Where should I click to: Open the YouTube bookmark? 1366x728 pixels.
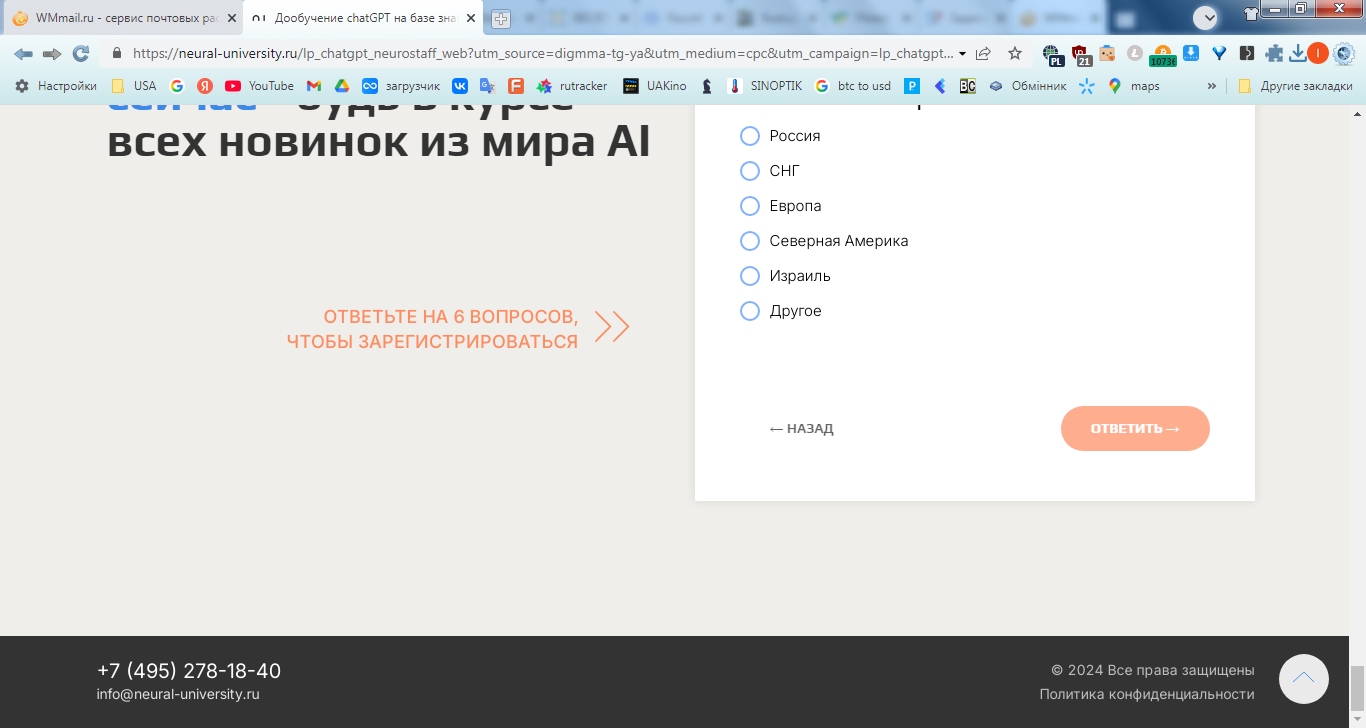click(x=259, y=86)
